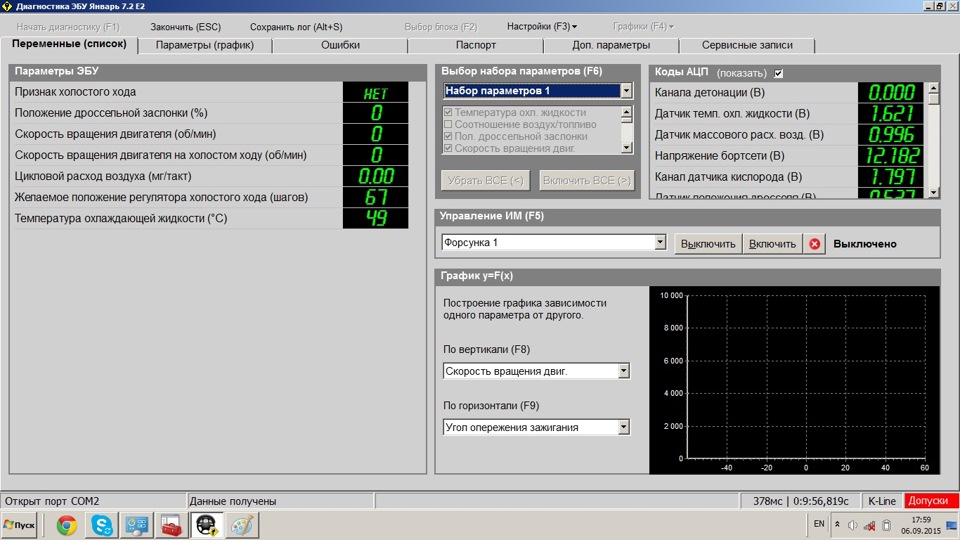Open the Набор параметров 1 dropdown

pyautogui.click(x=626, y=91)
